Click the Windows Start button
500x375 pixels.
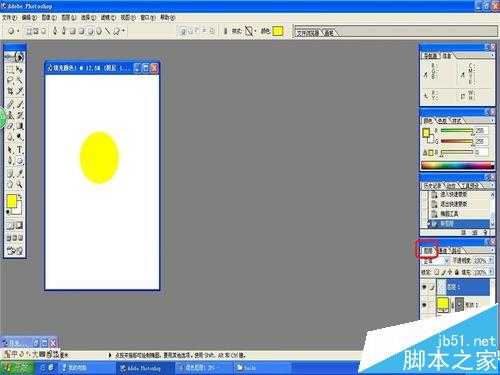tap(17, 368)
